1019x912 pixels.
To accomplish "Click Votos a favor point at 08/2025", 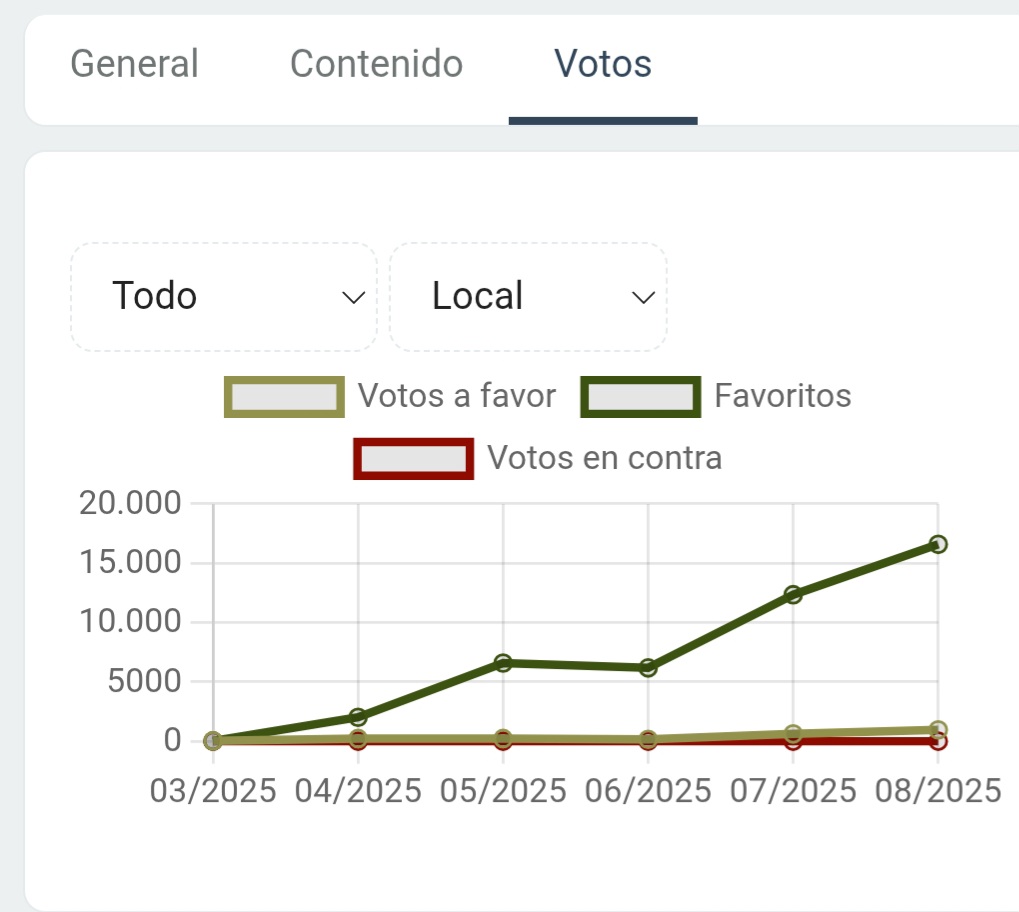I will tap(938, 730).
